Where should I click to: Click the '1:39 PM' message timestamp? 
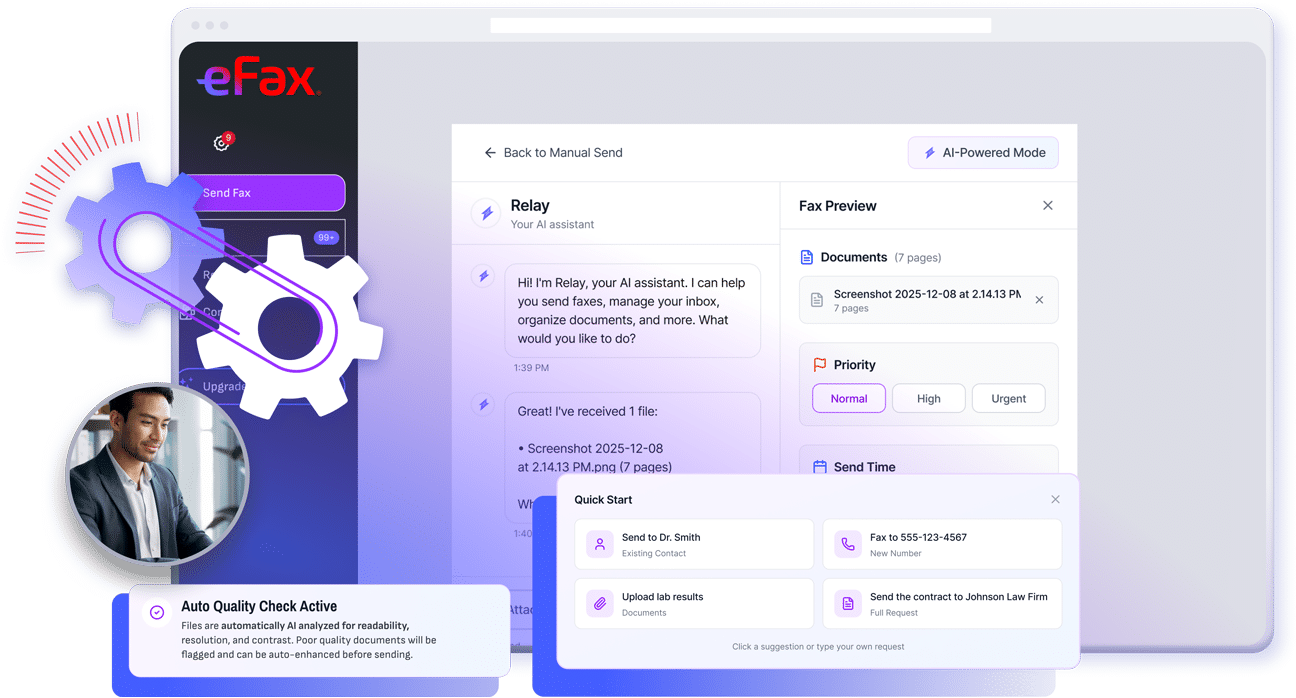point(531,368)
